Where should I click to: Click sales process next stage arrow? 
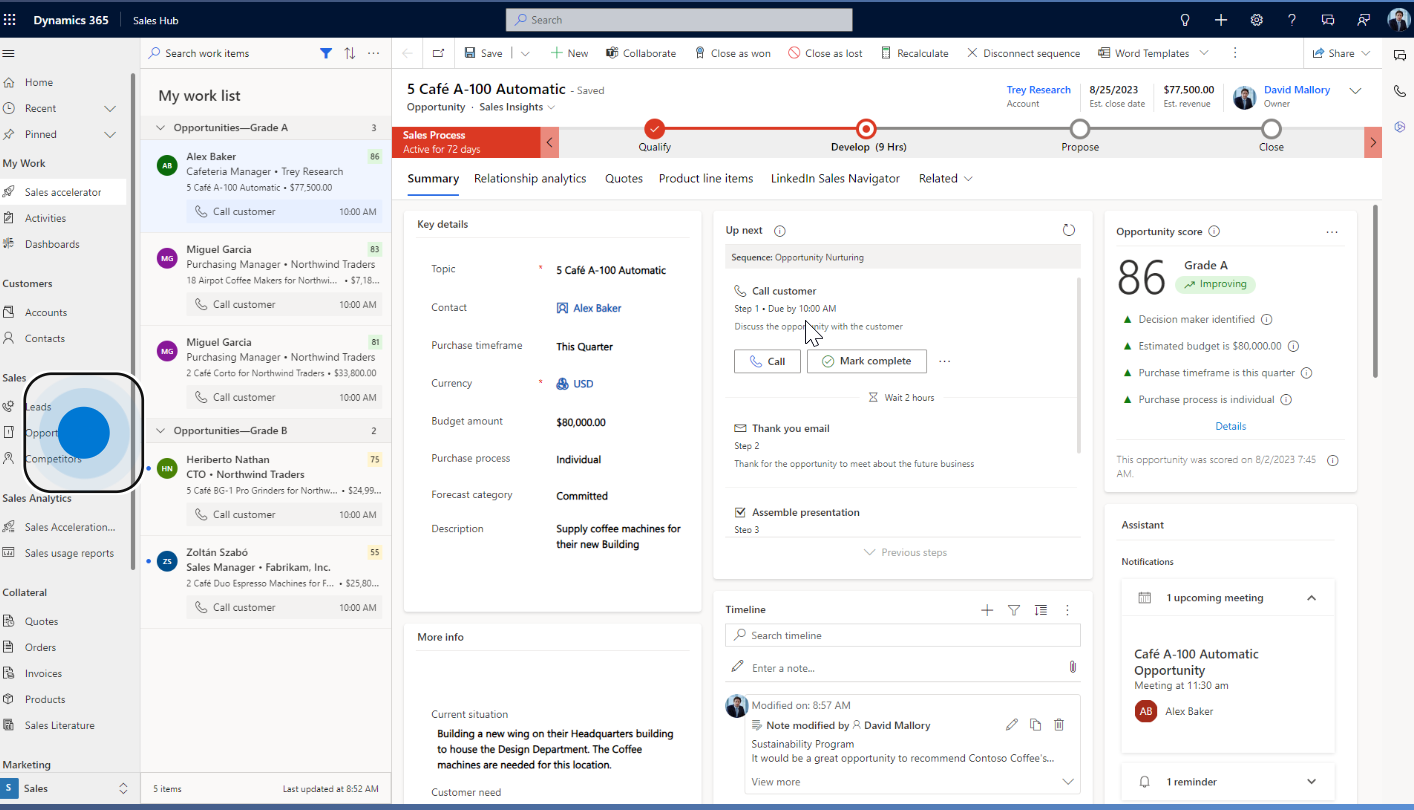pyautogui.click(x=1373, y=143)
